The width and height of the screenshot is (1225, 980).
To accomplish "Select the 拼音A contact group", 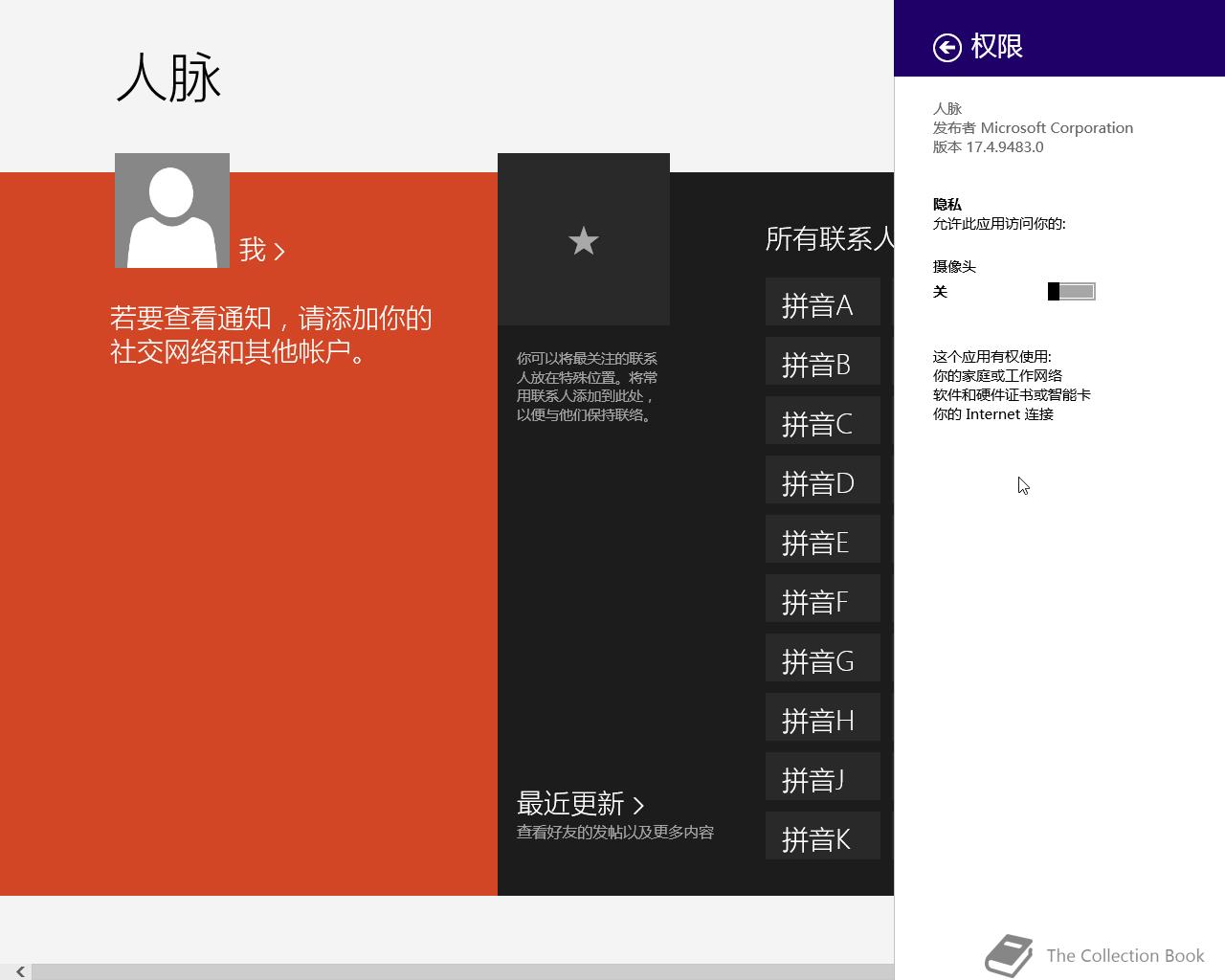I will [823, 301].
